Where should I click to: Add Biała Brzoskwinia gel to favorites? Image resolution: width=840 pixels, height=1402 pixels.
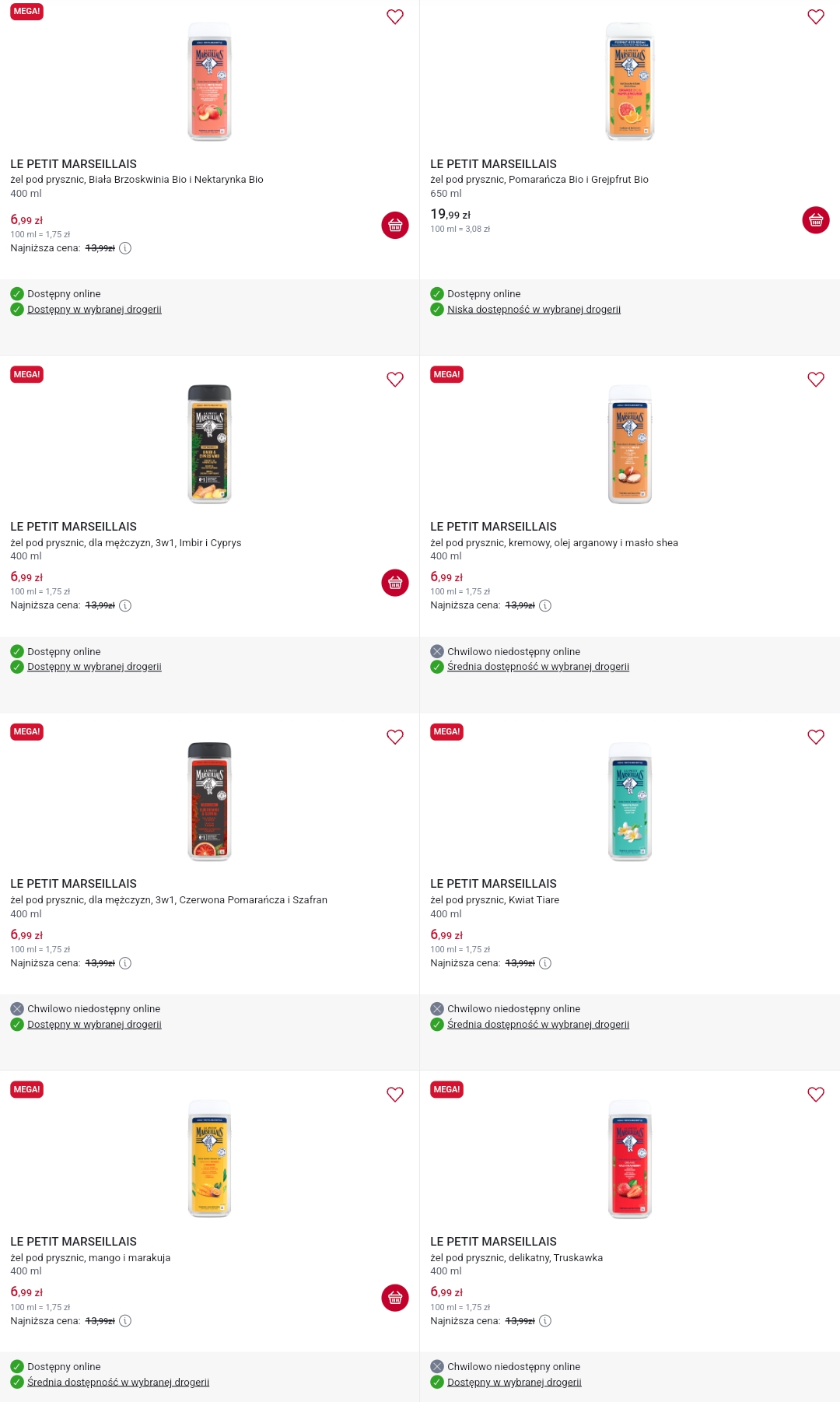395,16
